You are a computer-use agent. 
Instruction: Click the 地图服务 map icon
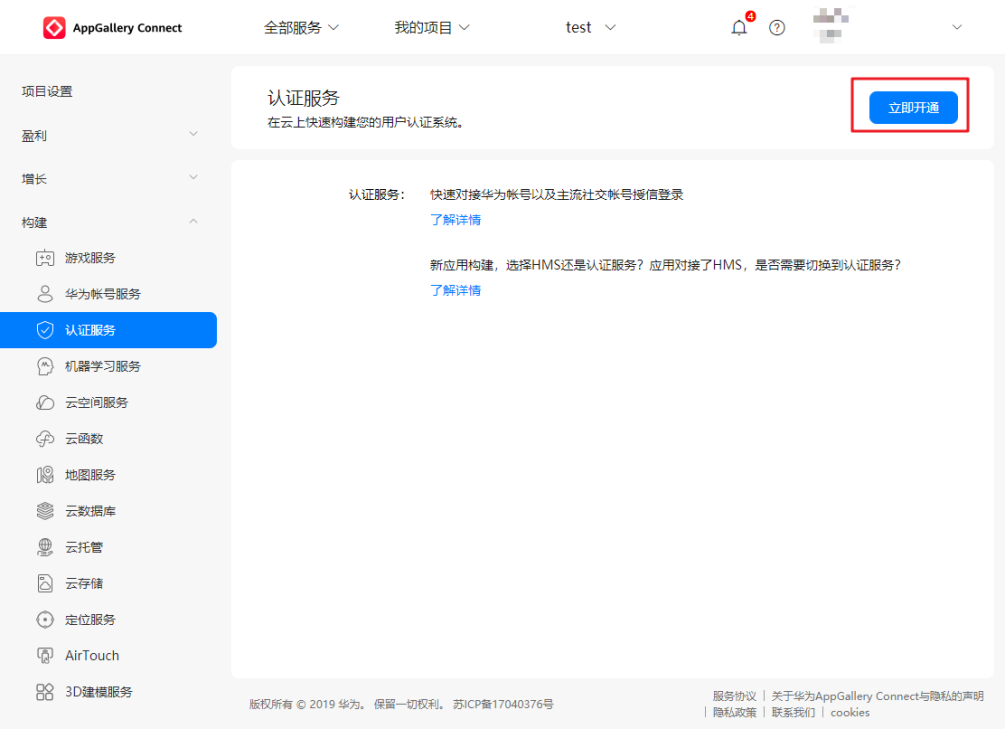[x=45, y=475]
